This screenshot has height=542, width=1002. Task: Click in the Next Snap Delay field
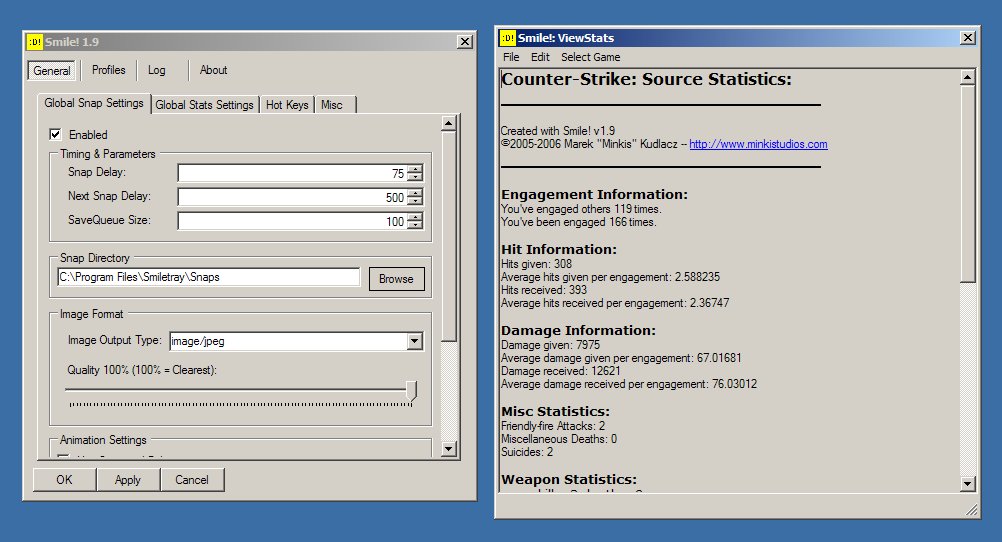click(292, 197)
